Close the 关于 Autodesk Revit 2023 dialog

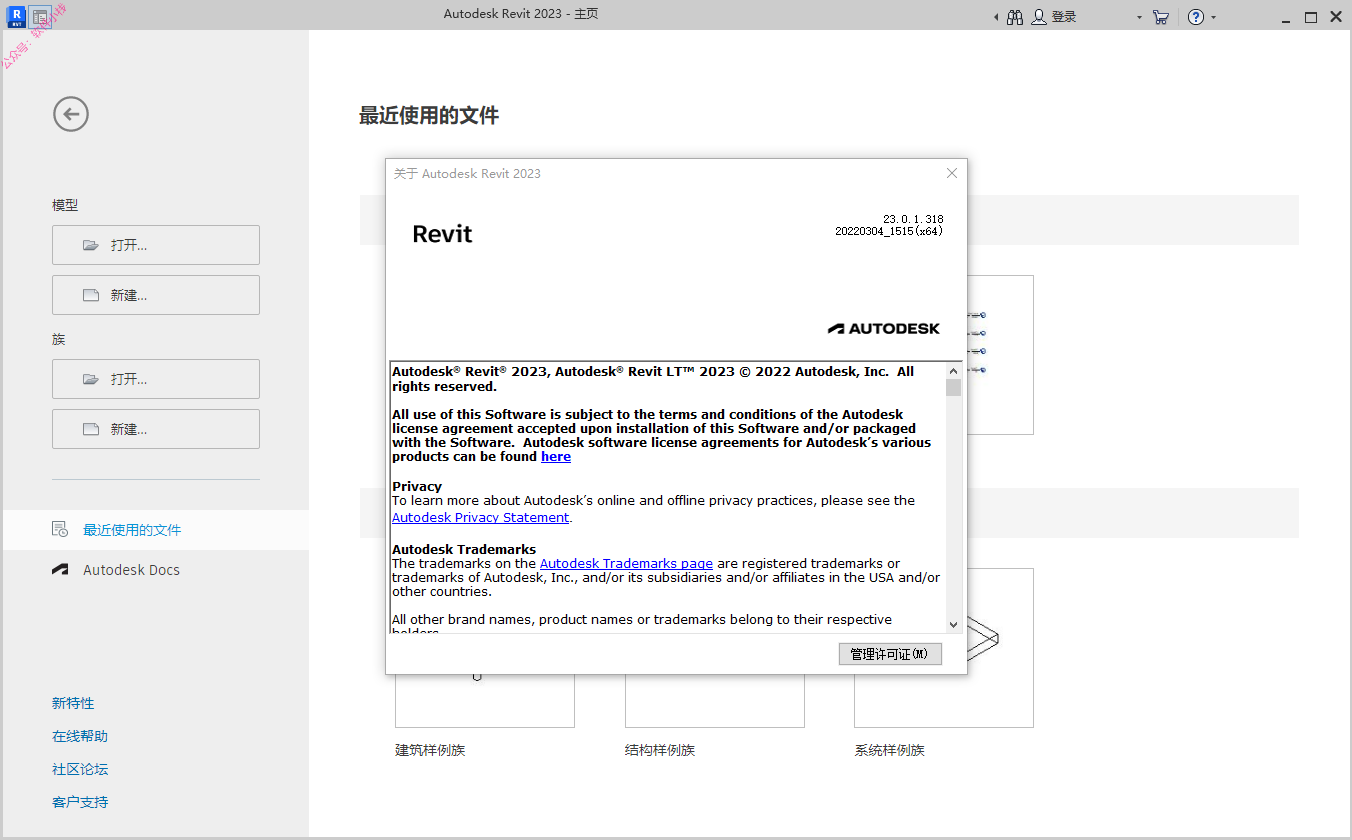pyautogui.click(x=952, y=173)
